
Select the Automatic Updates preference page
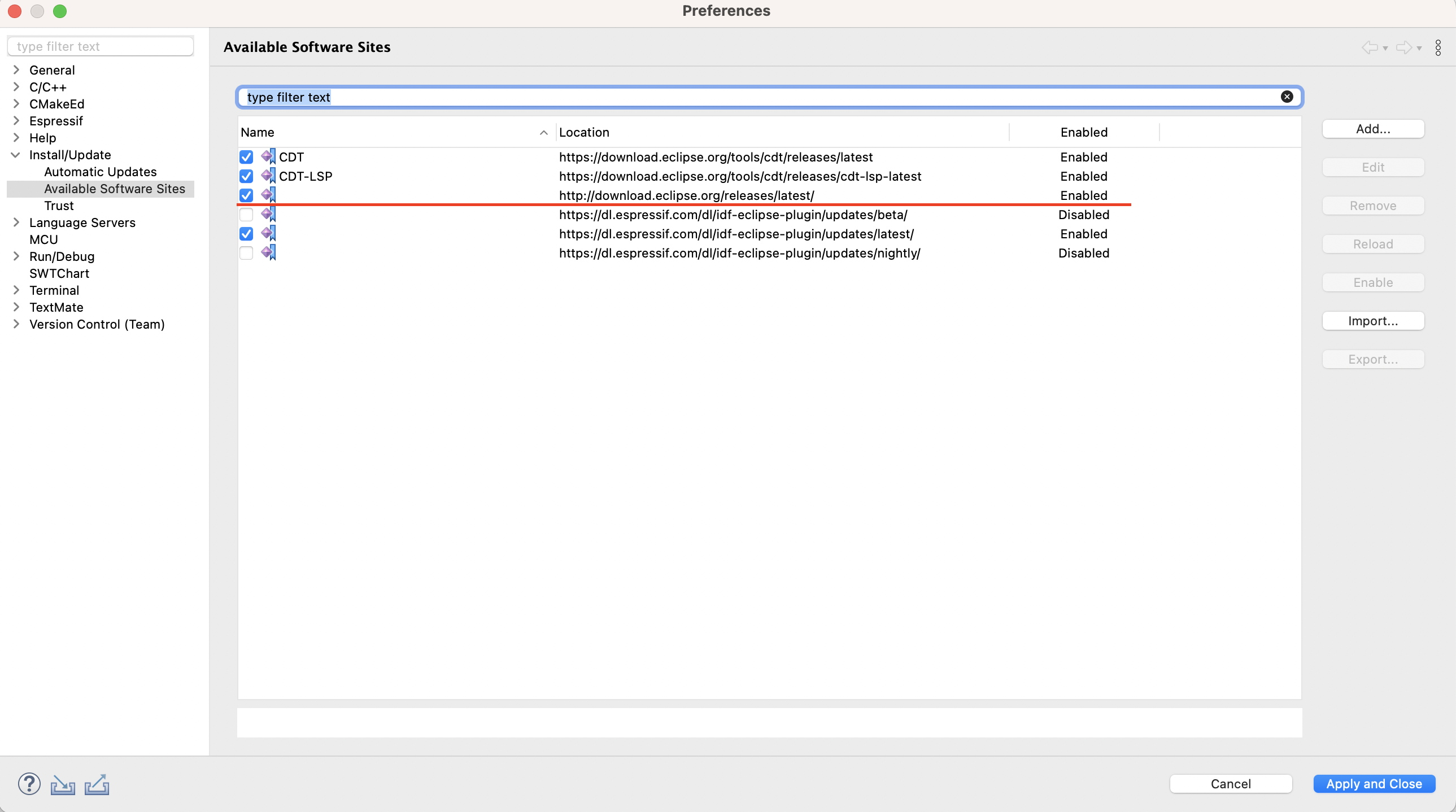pos(100,172)
